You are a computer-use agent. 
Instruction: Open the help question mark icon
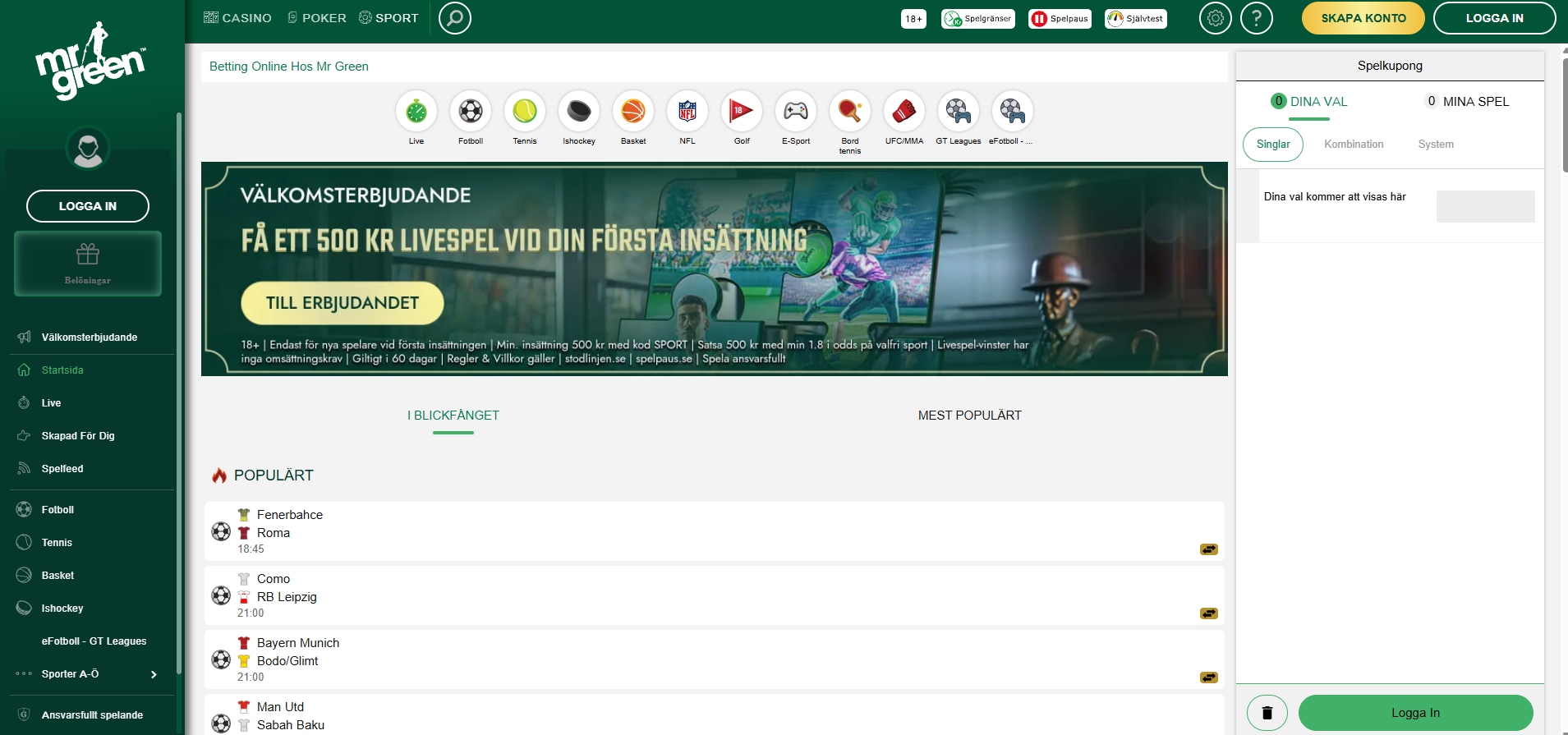pyautogui.click(x=1257, y=18)
